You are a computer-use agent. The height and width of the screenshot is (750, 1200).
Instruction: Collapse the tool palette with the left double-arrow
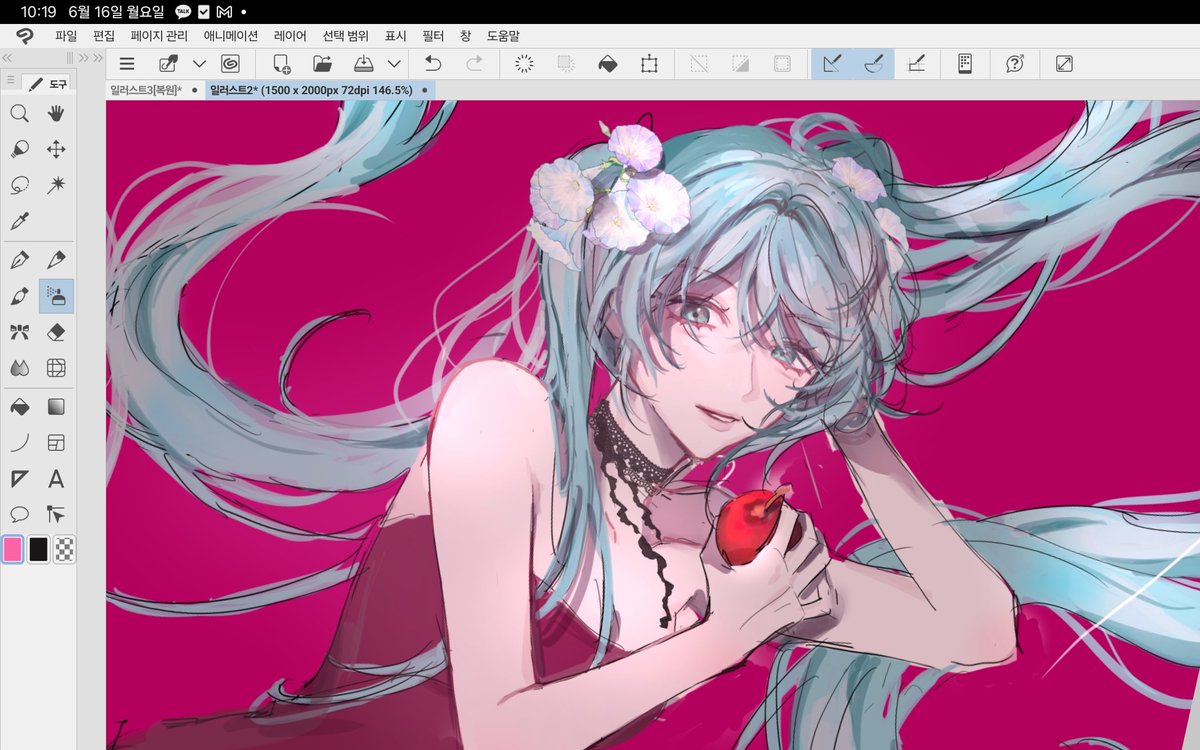[x=7, y=58]
